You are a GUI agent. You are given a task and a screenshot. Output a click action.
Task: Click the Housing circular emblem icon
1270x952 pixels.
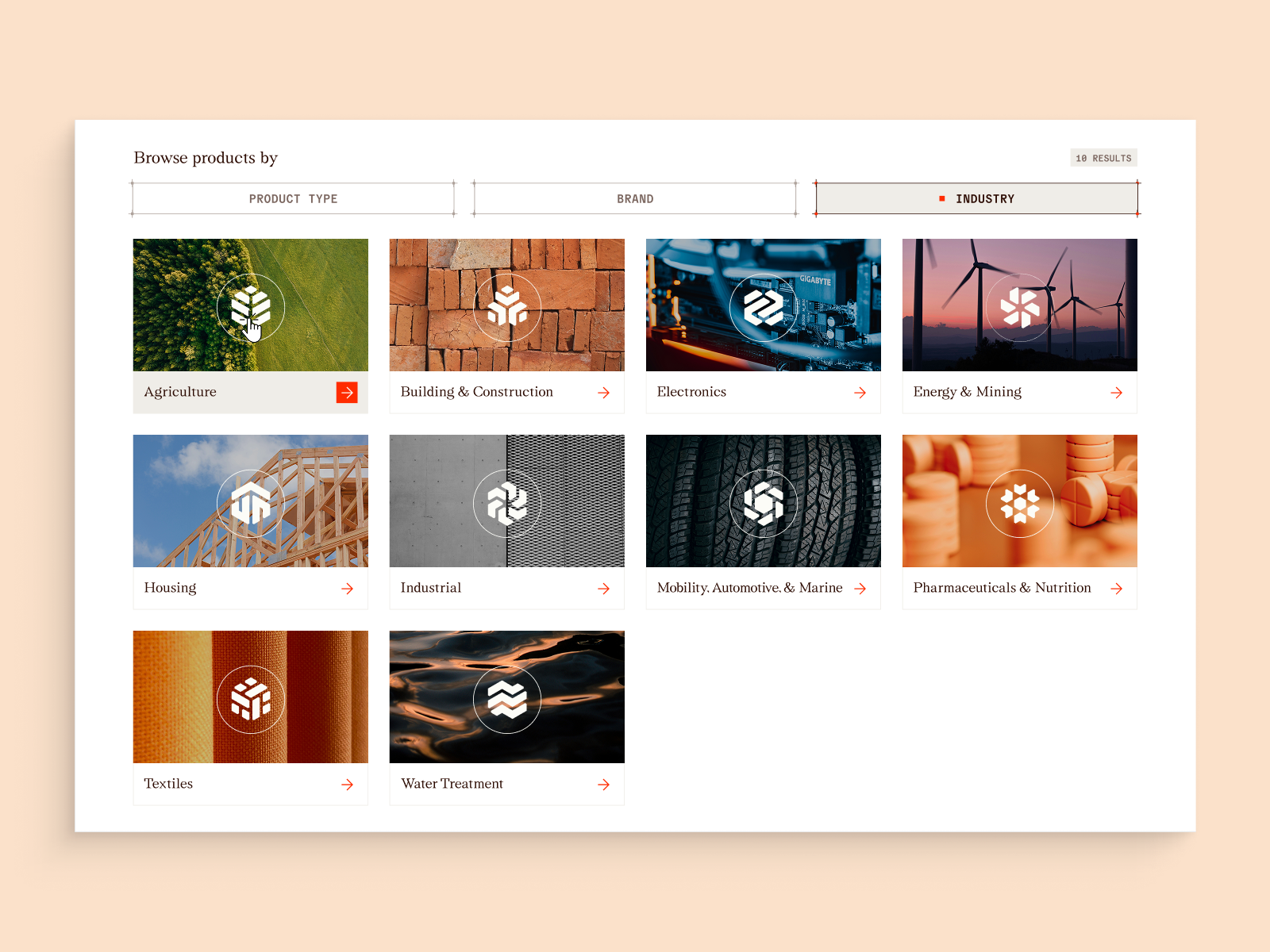coord(250,503)
